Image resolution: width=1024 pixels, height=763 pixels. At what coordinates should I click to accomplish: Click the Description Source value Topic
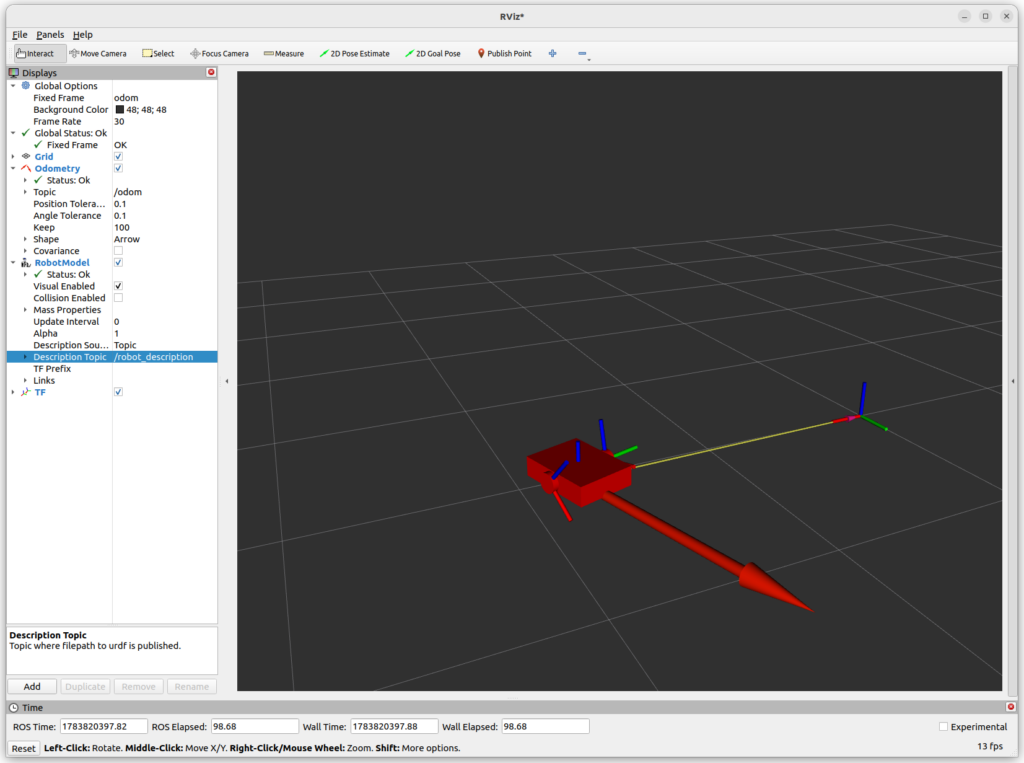[x=125, y=345]
